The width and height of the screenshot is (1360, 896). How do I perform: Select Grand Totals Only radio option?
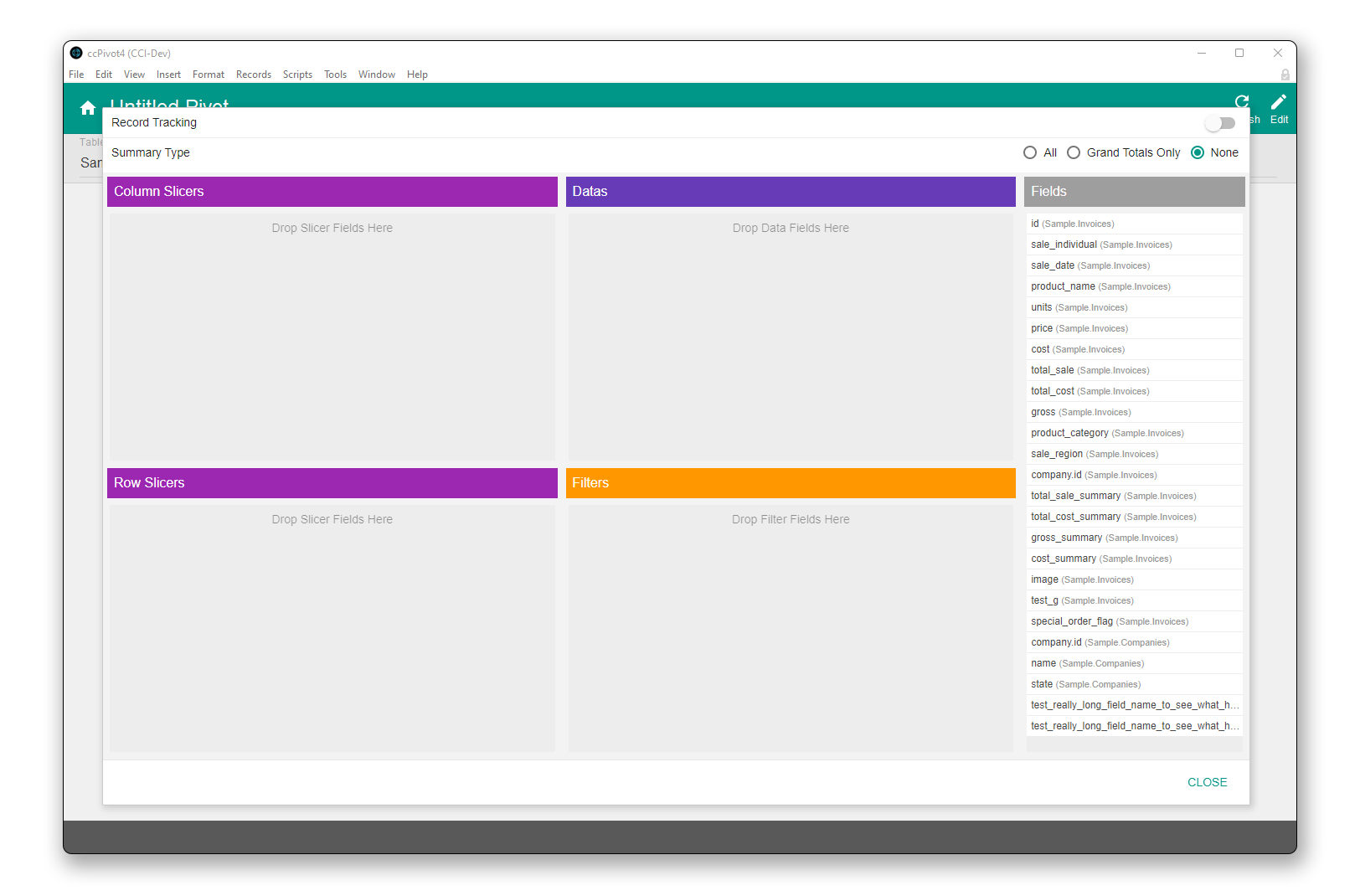(1074, 152)
